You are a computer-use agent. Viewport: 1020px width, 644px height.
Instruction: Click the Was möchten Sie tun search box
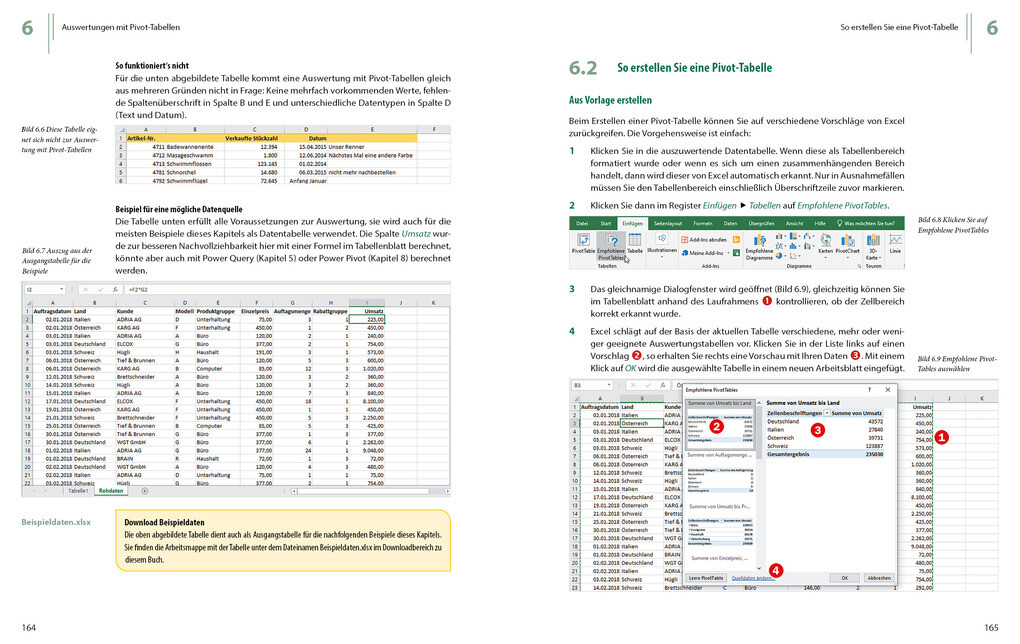click(x=867, y=223)
